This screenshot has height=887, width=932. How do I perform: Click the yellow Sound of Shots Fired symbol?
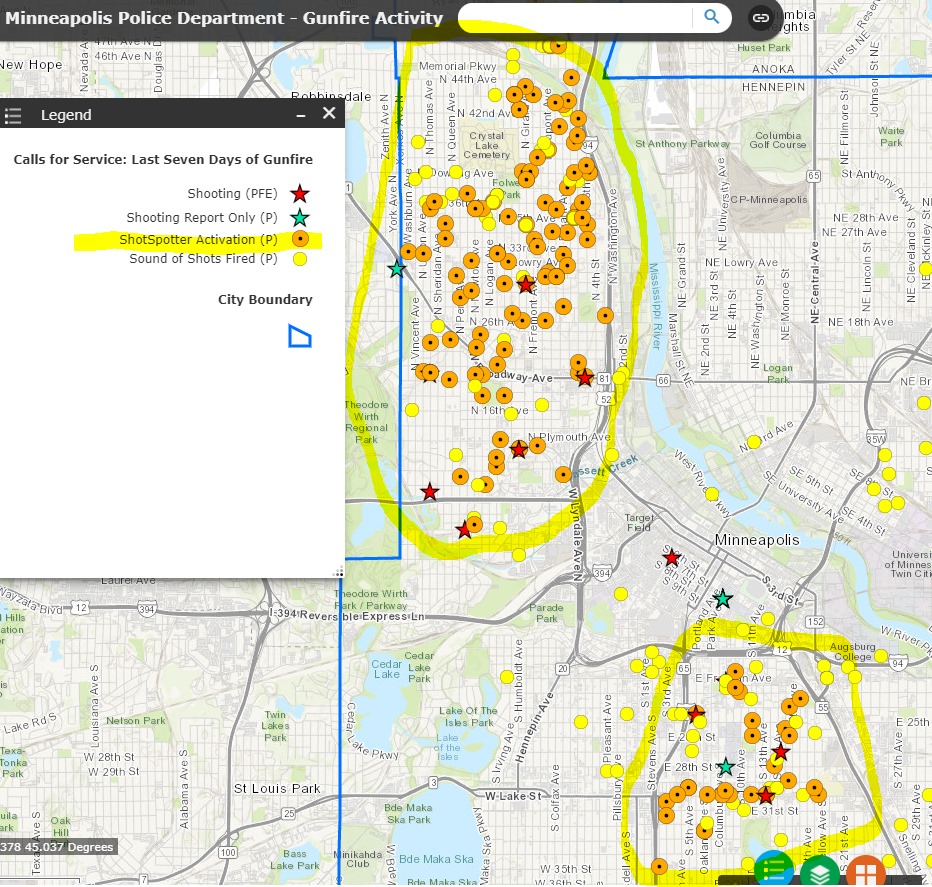(x=300, y=259)
